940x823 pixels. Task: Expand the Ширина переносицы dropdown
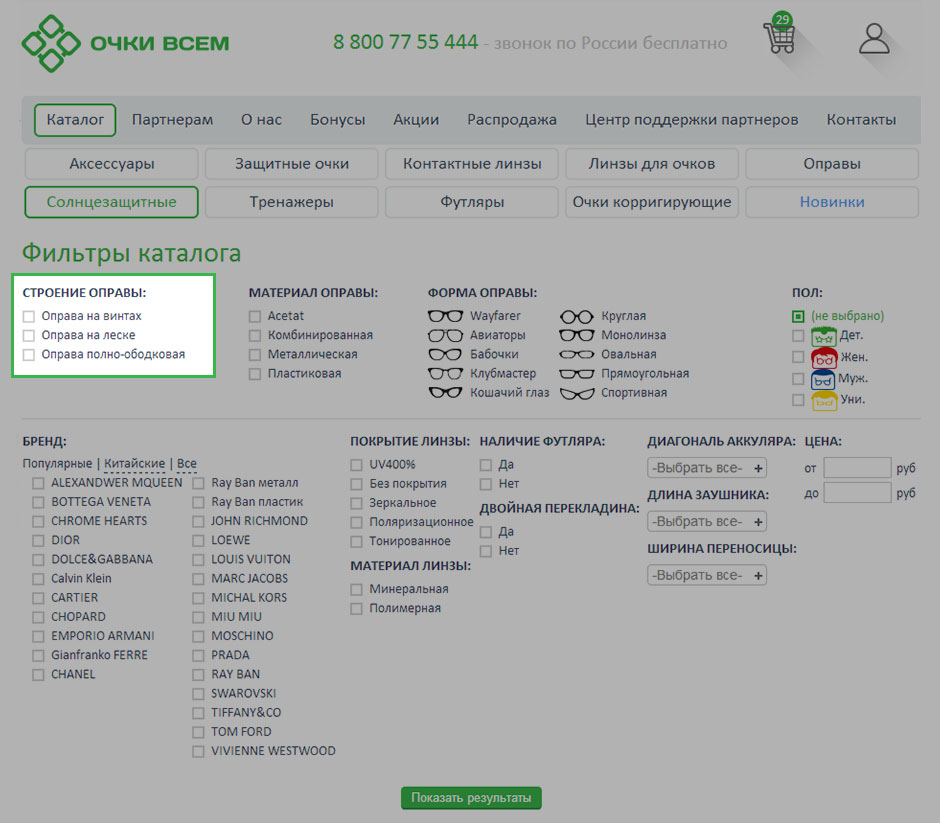point(707,576)
